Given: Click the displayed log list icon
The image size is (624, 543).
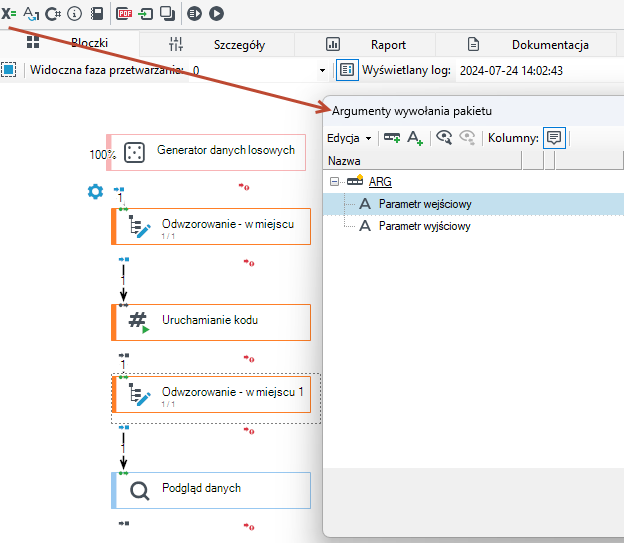Looking at the screenshot, I should click(347, 70).
